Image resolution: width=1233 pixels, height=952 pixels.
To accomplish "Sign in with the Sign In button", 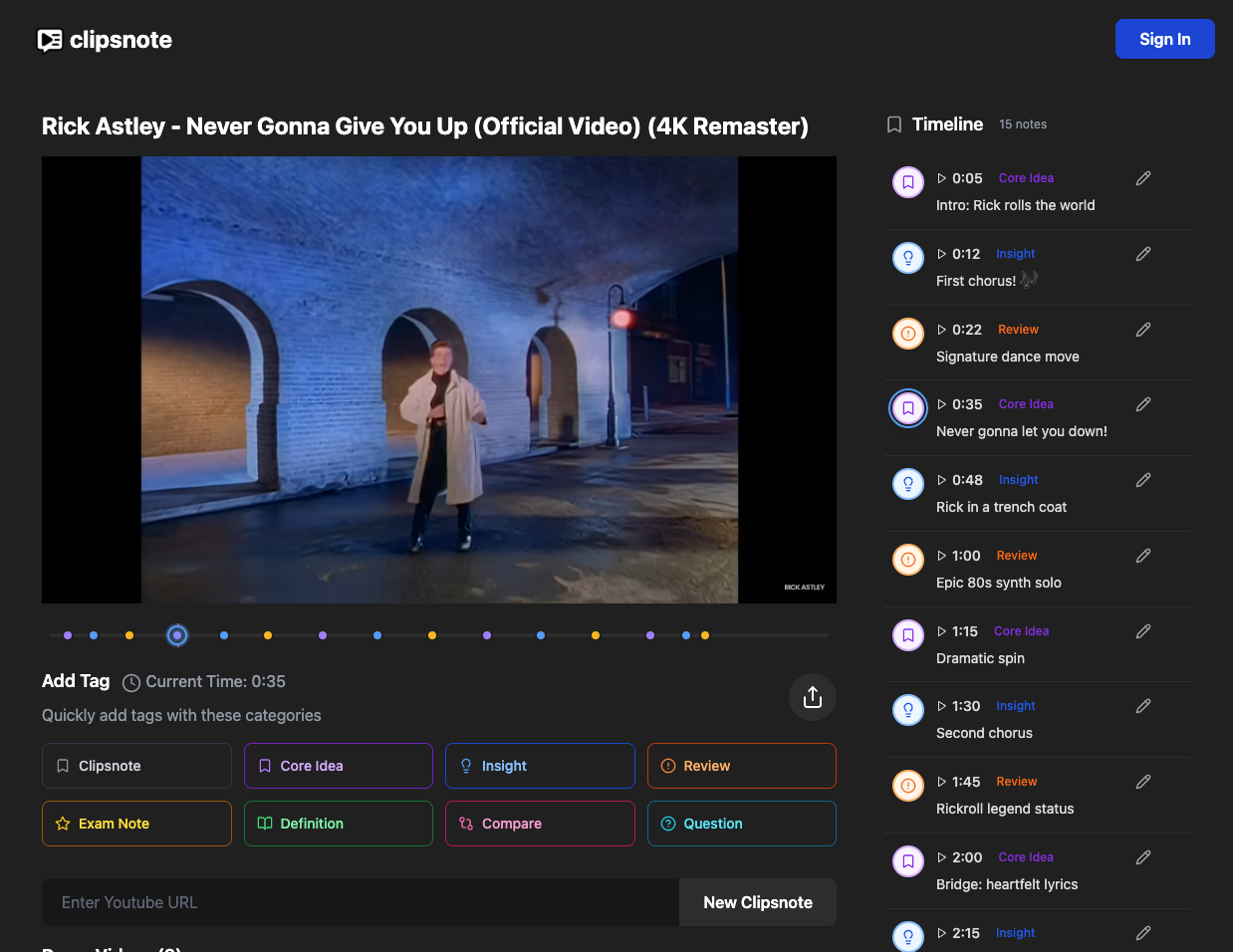I will [1165, 39].
